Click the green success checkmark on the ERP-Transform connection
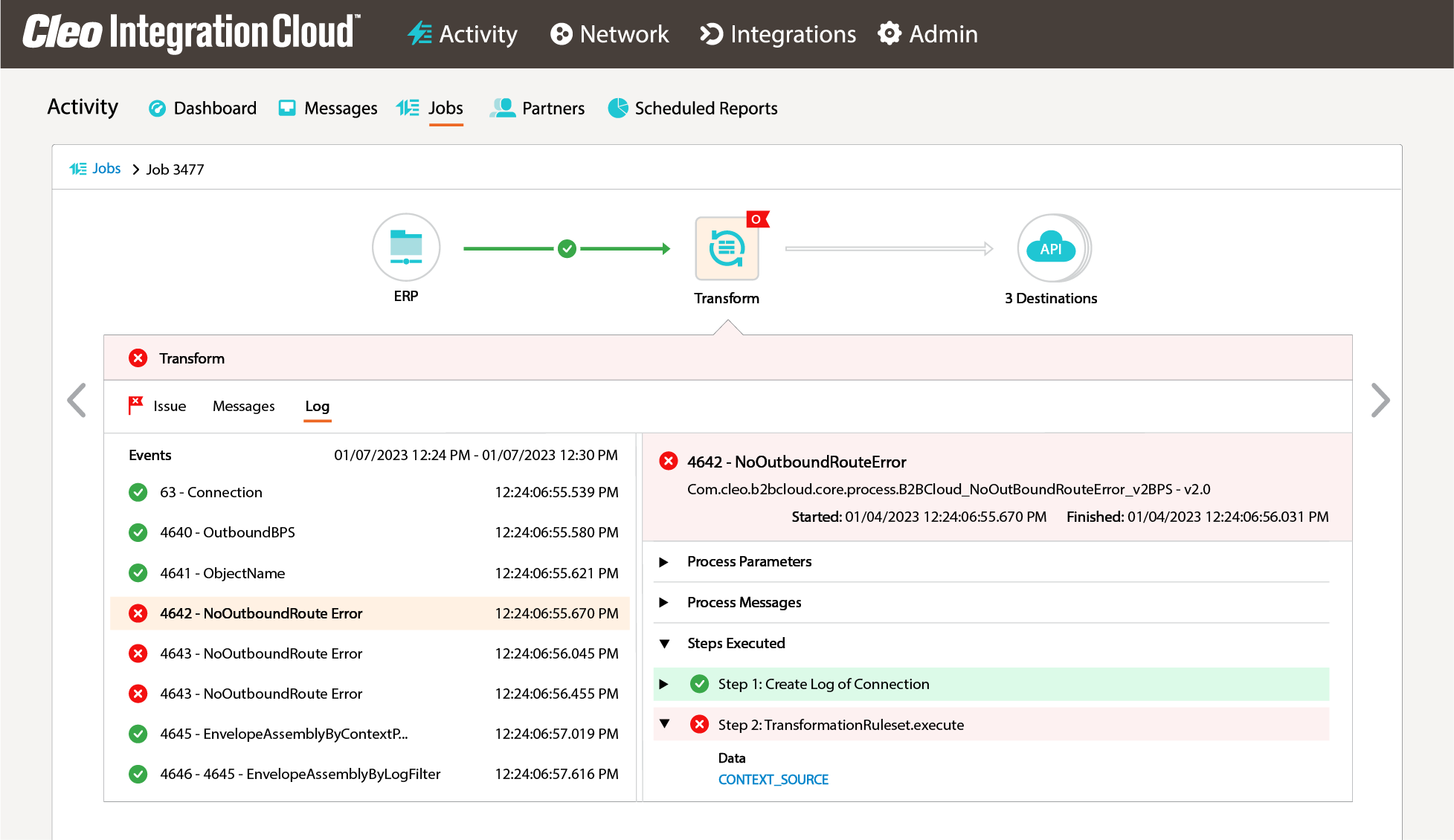This screenshot has width=1454, height=840. 567,248
